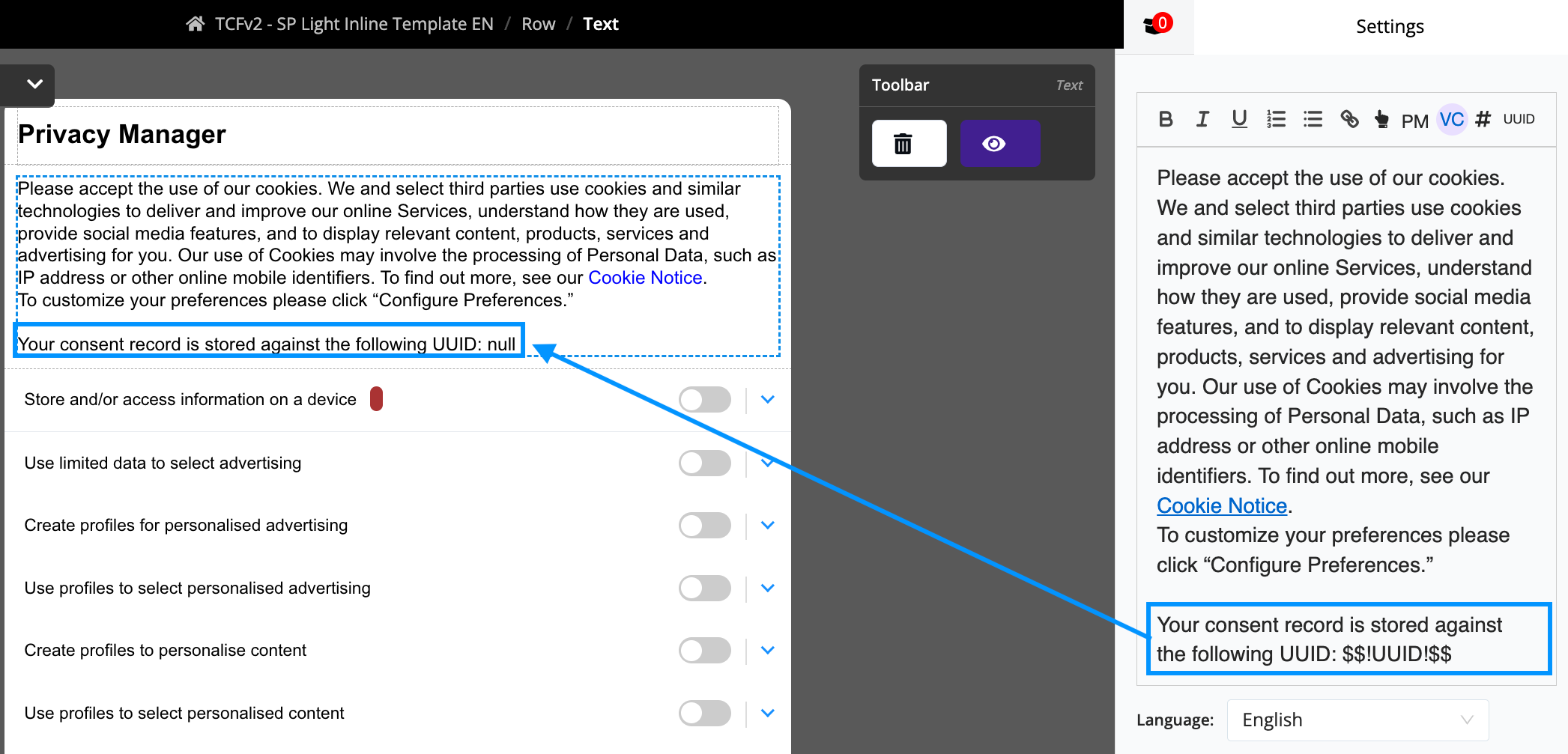This screenshot has width=1568, height=754.
Task: Expand Create profiles for personalised advertising row
Action: 767,525
